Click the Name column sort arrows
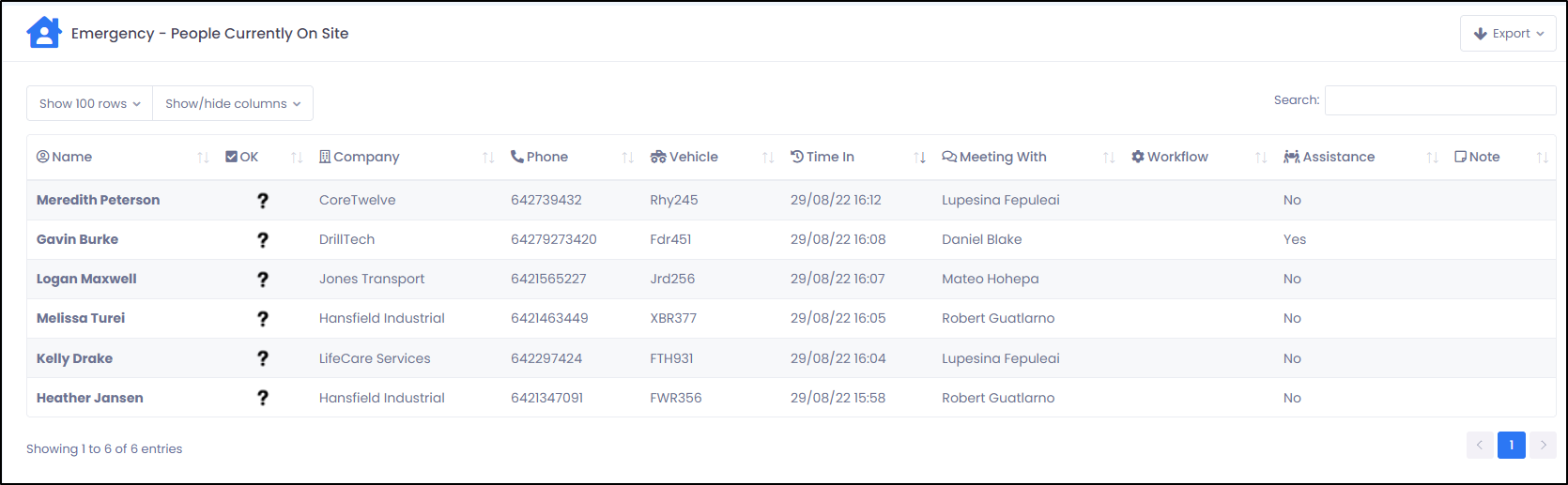 203,158
